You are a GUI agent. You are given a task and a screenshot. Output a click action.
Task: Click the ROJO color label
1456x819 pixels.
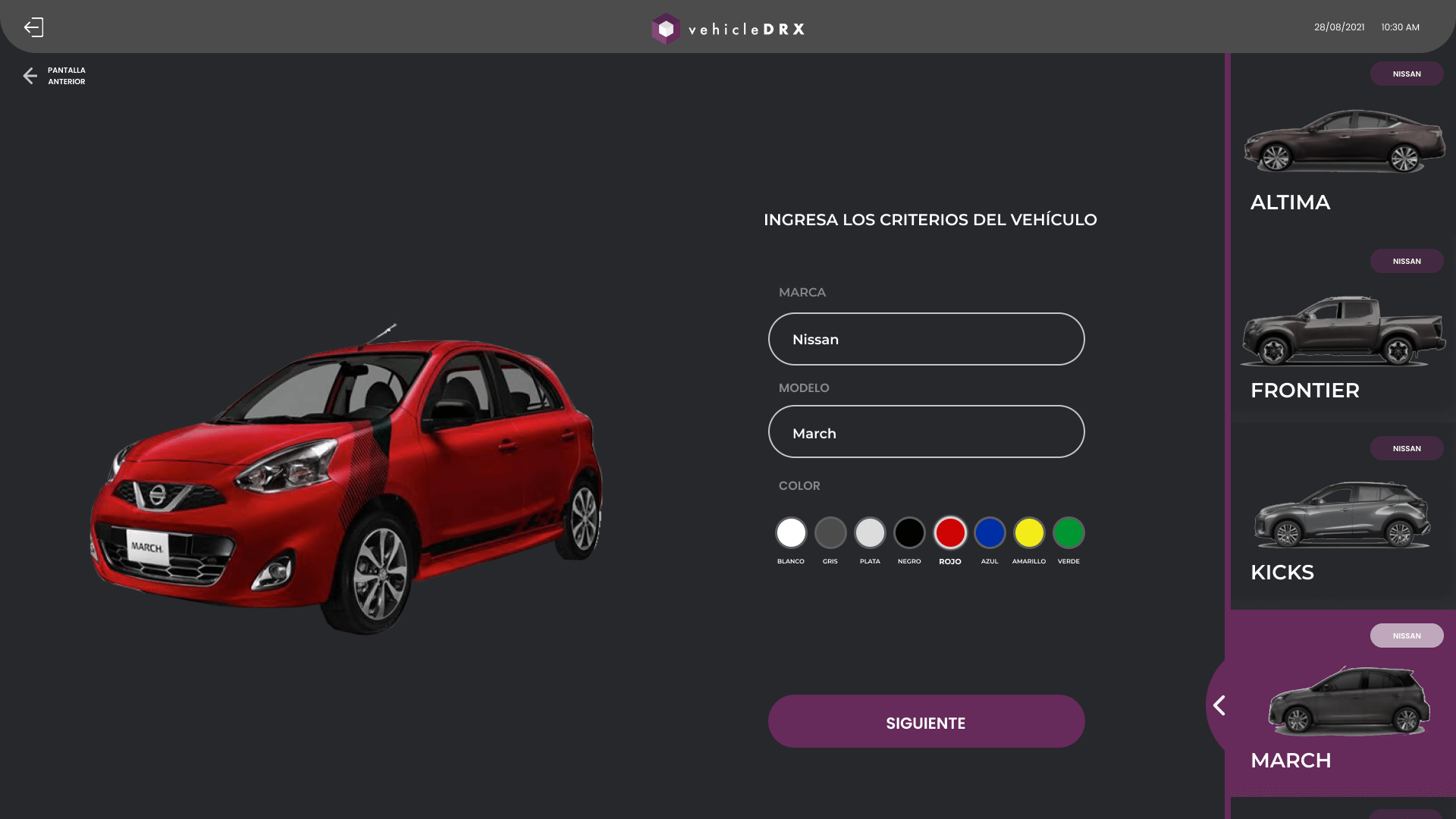(x=950, y=562)
